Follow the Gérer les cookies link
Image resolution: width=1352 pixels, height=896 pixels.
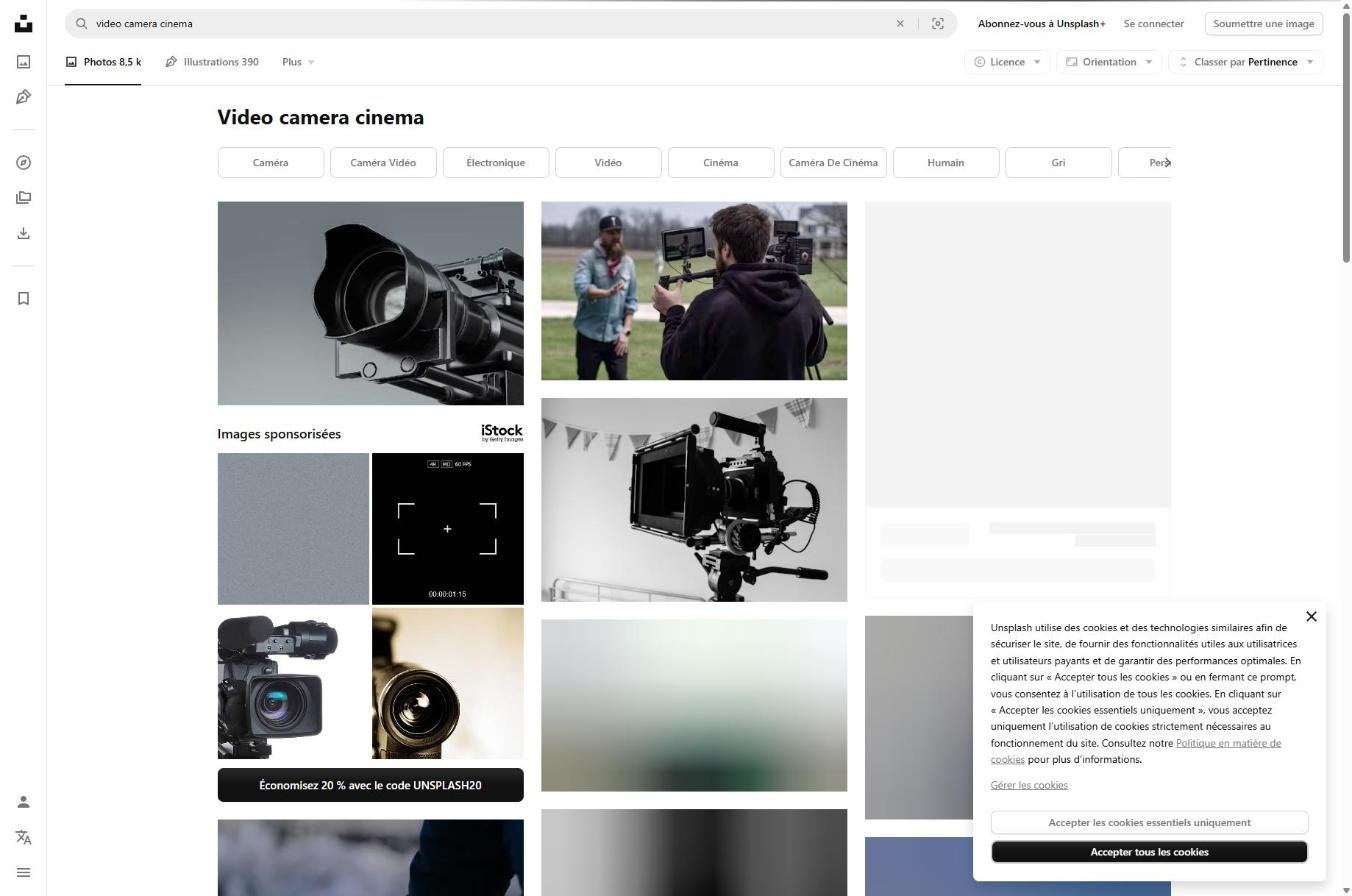coord(1028,785)
